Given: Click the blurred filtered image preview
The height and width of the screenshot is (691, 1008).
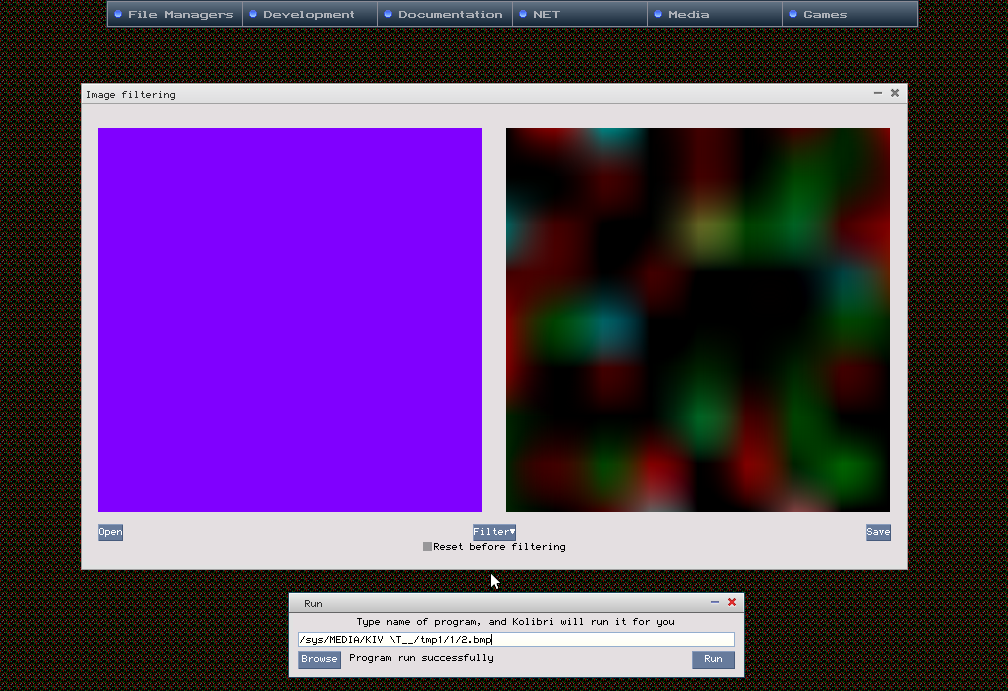Looking at the screenshot, I should pos(698,320).
